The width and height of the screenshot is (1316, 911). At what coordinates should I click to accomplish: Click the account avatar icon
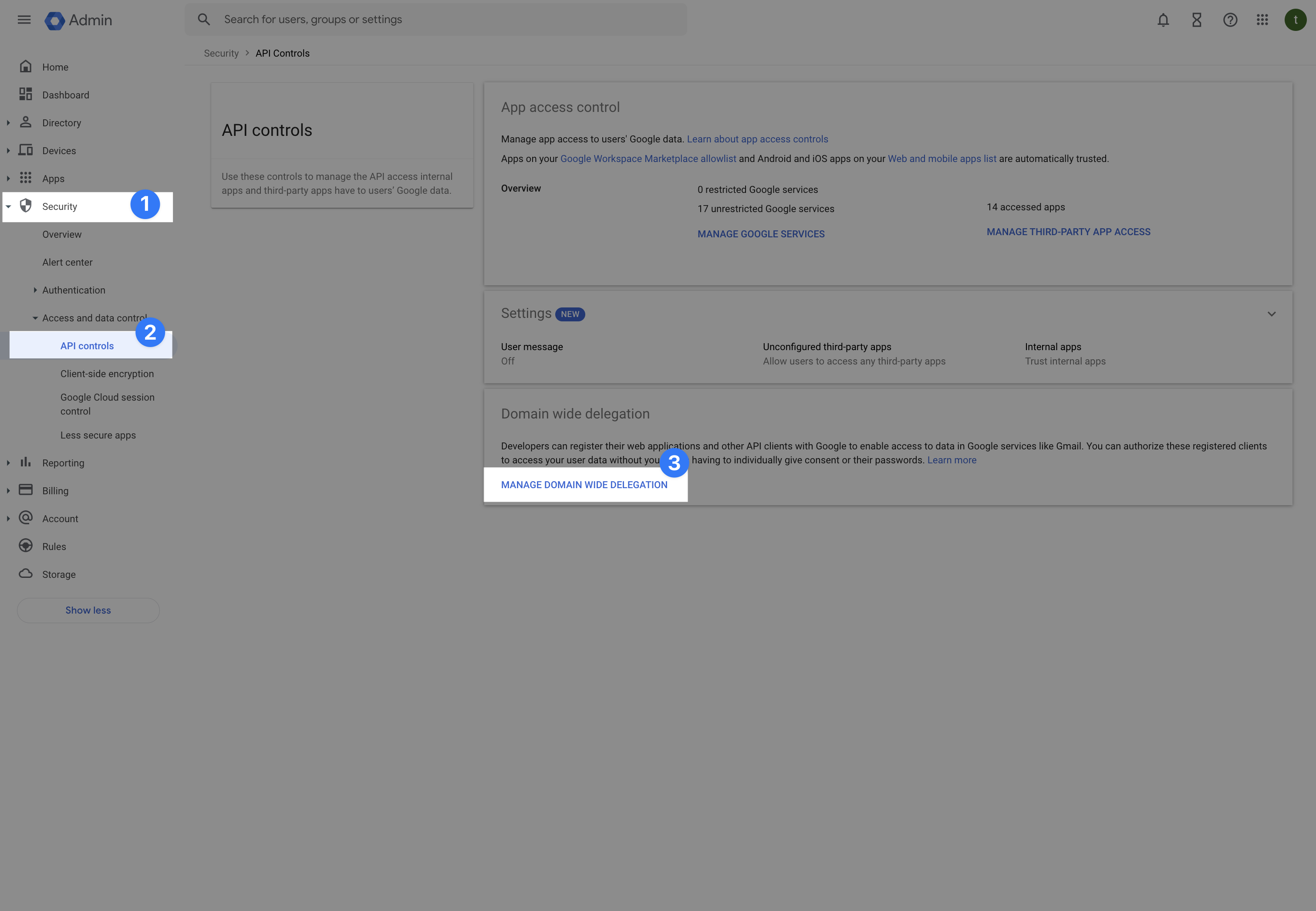coord(1295,20)
